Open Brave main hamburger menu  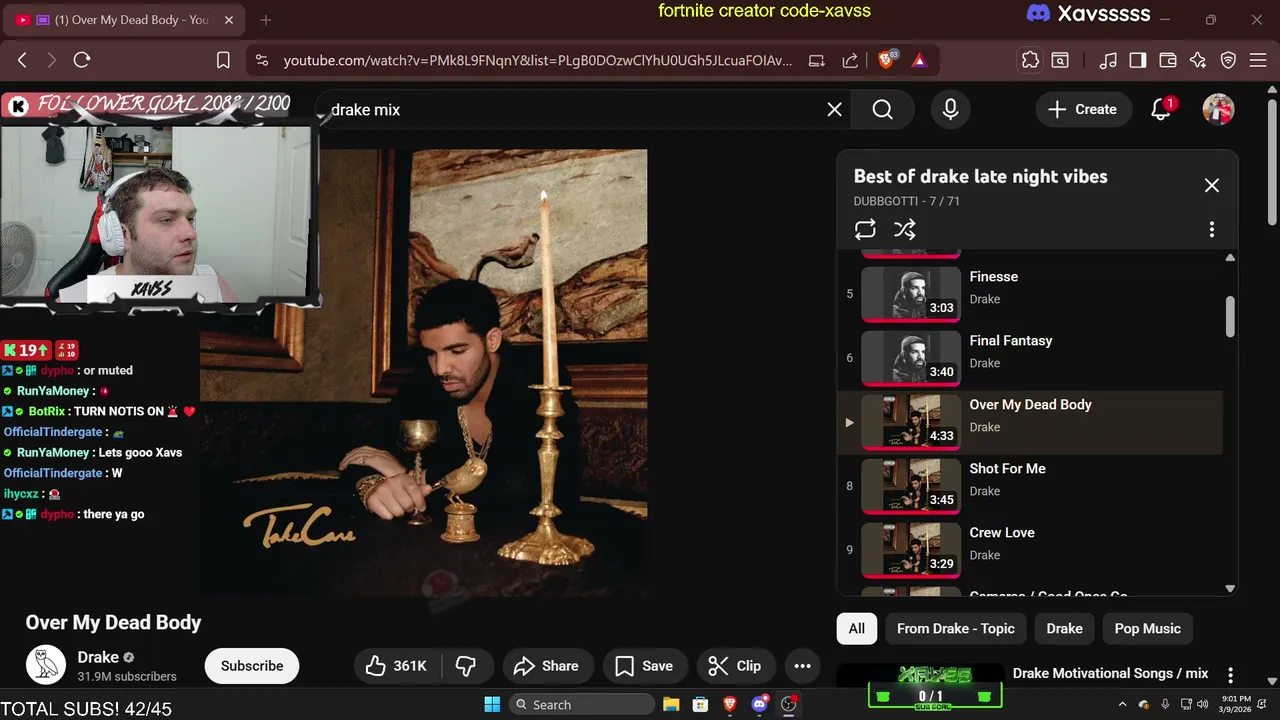click(x=1258, y=60)
